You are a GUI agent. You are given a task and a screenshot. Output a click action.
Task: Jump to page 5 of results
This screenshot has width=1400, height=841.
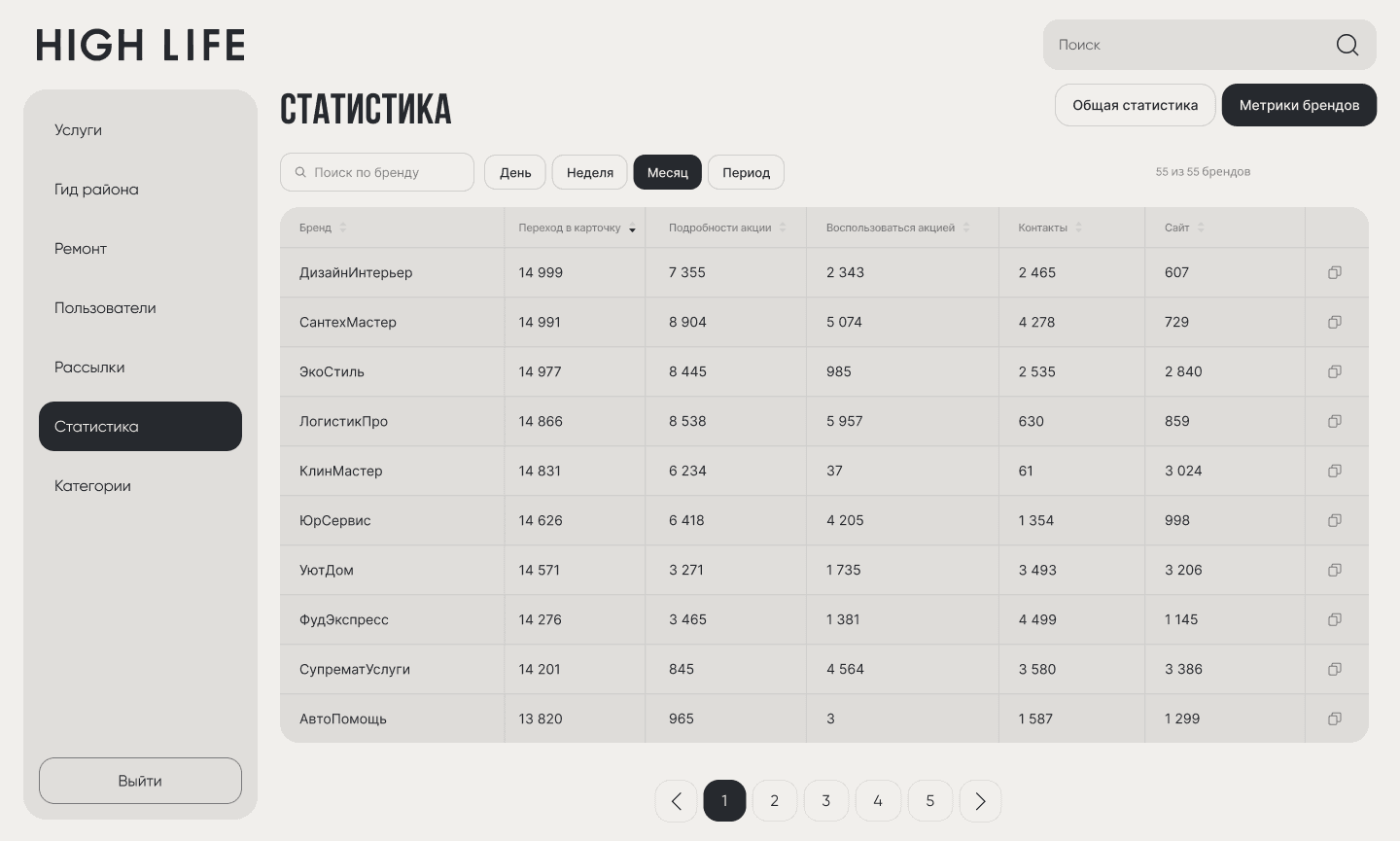coord(929,800)
